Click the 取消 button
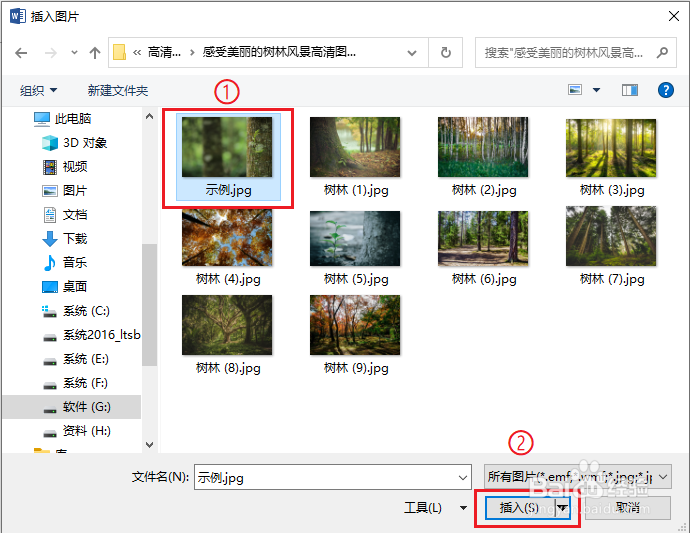The width and height of the screenshot is (690, 533). (628, 508)
